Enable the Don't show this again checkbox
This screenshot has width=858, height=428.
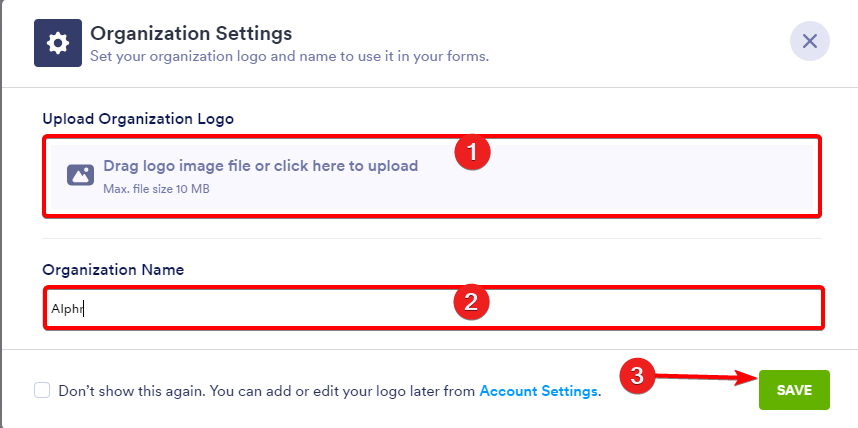point(42,390)
